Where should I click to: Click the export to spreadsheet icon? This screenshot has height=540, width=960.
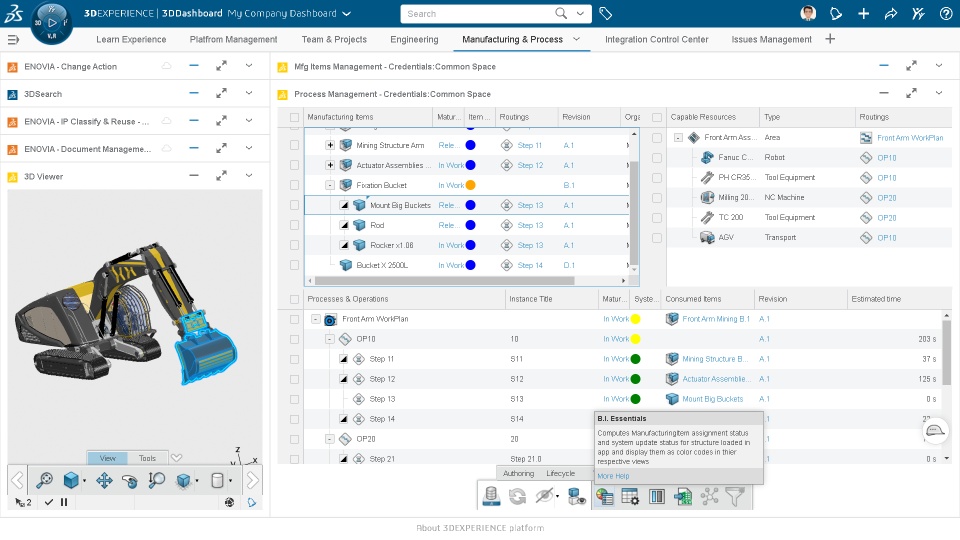click(x=683, y=496)
